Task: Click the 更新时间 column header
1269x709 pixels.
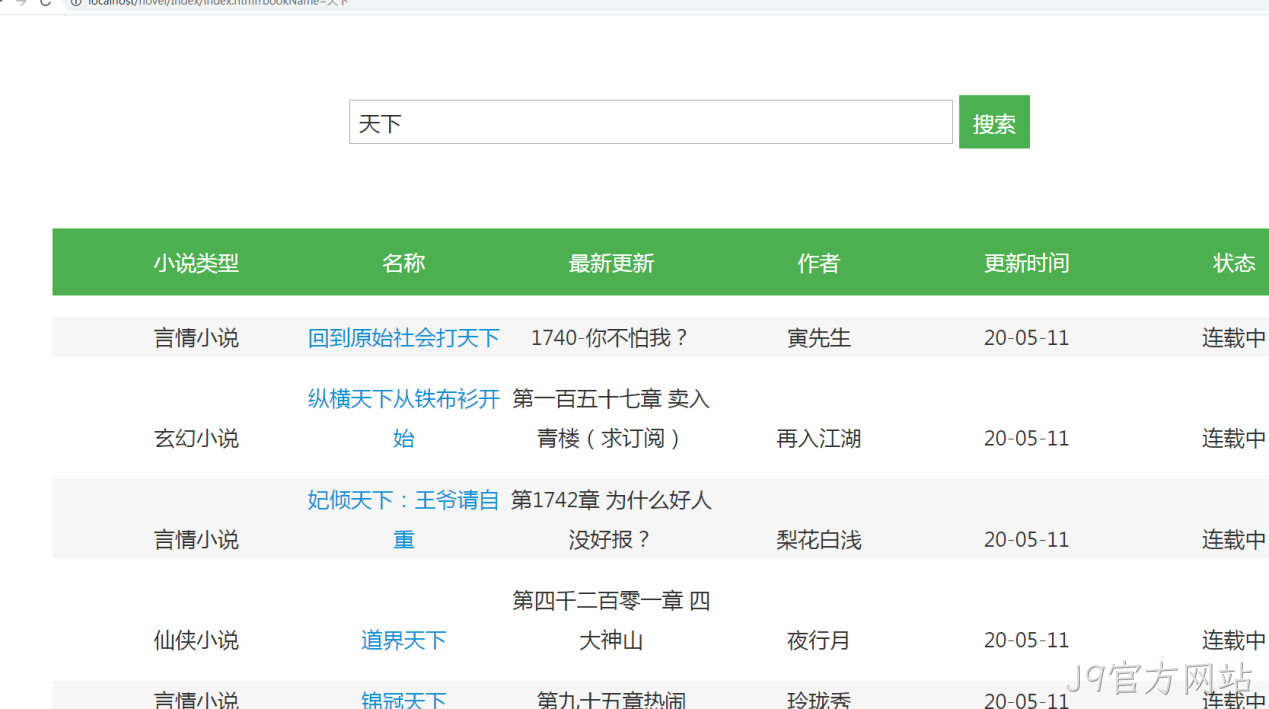Action: click(x=1027, y=263)
